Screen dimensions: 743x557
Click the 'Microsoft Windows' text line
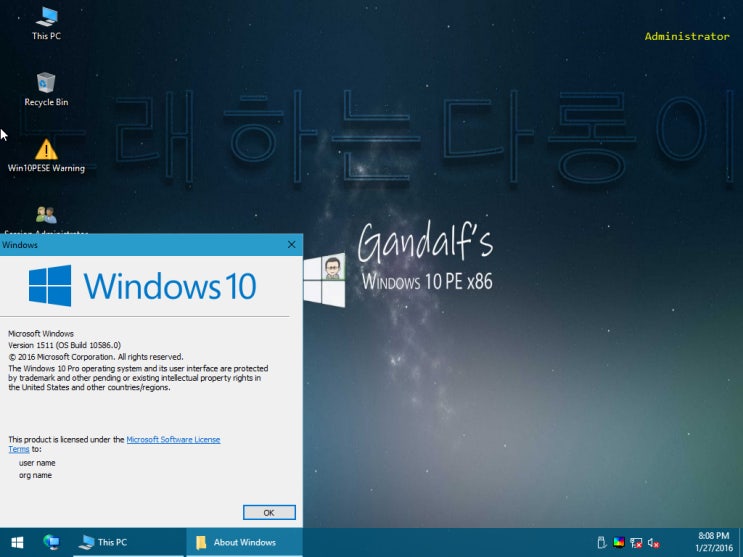41,334
